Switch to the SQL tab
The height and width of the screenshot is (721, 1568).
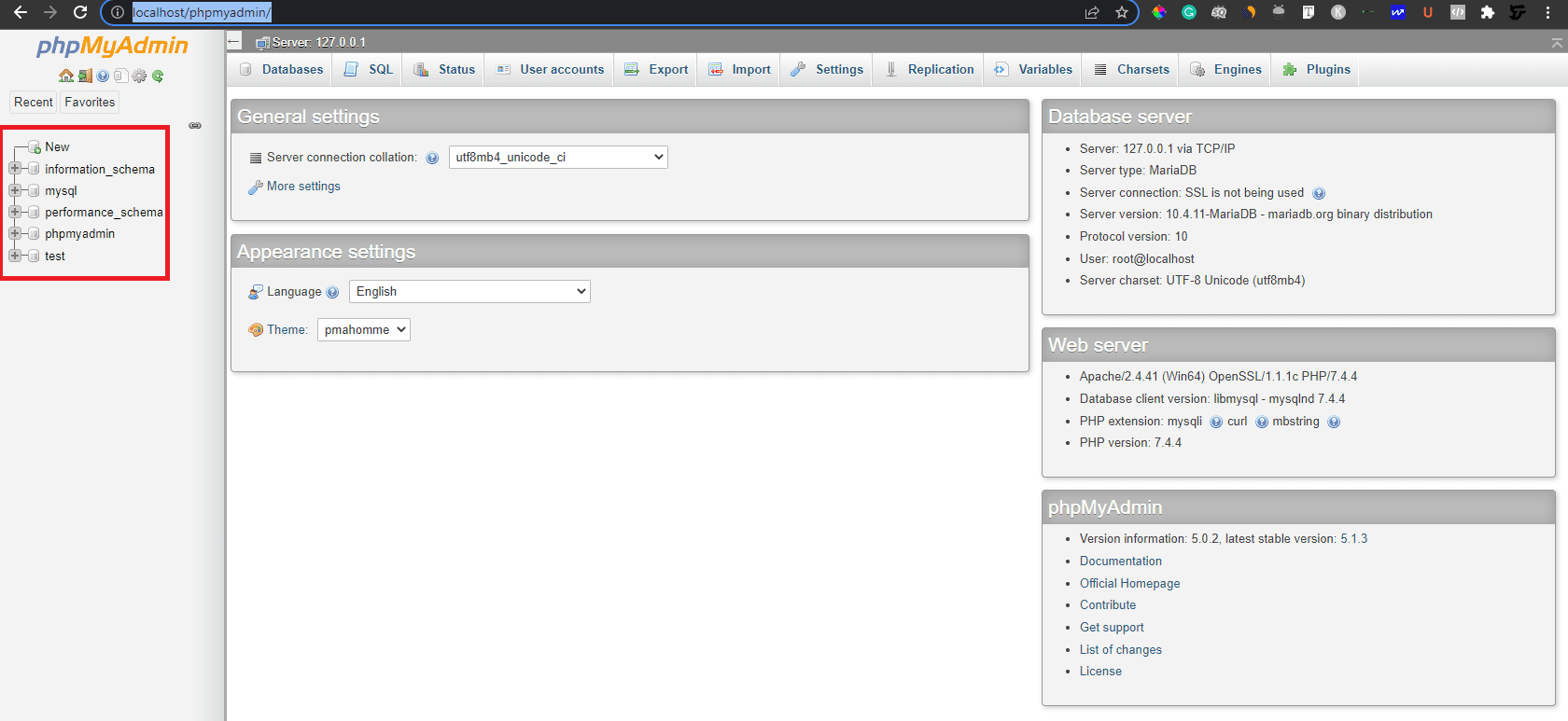tap(368, 70)
